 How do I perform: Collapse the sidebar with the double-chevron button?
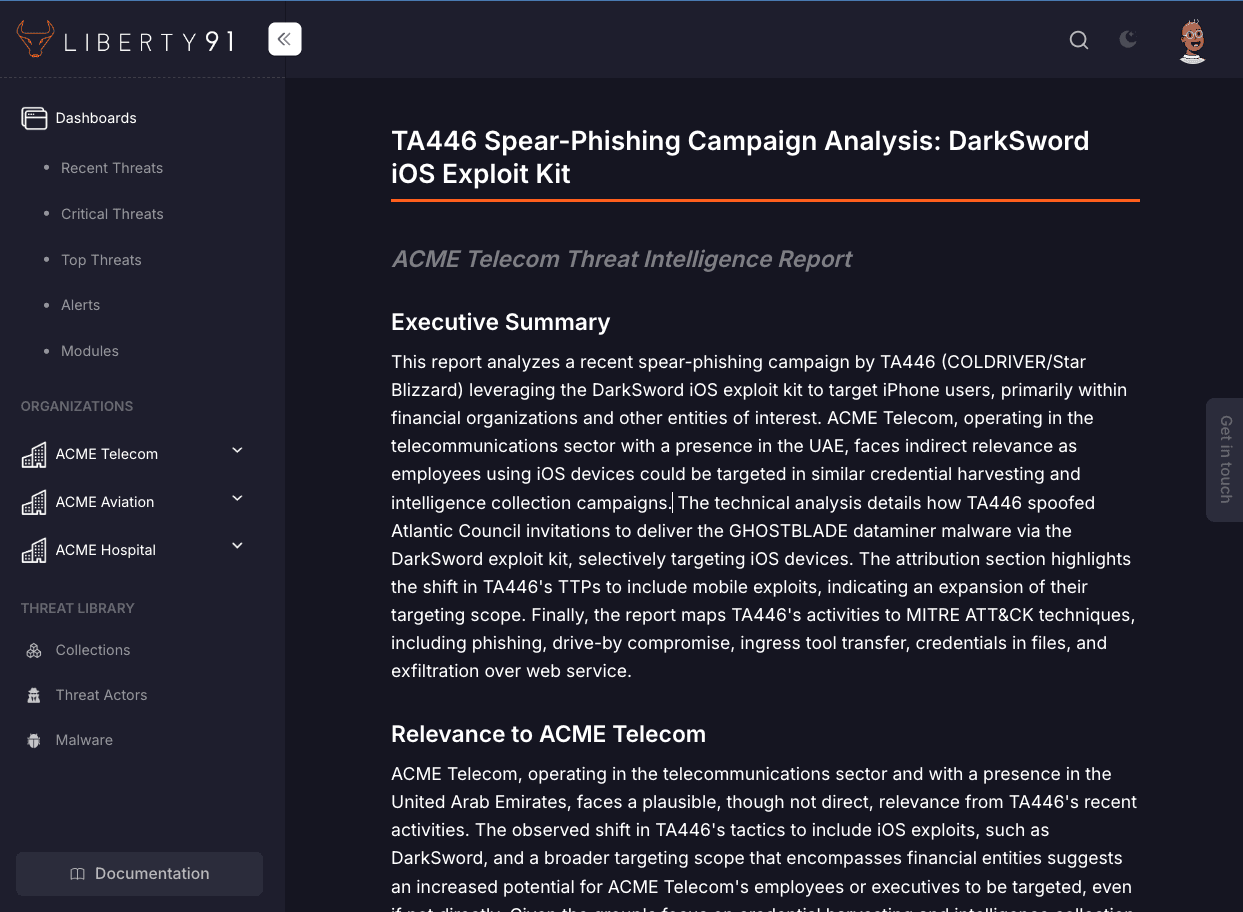[x=284, y=38]
